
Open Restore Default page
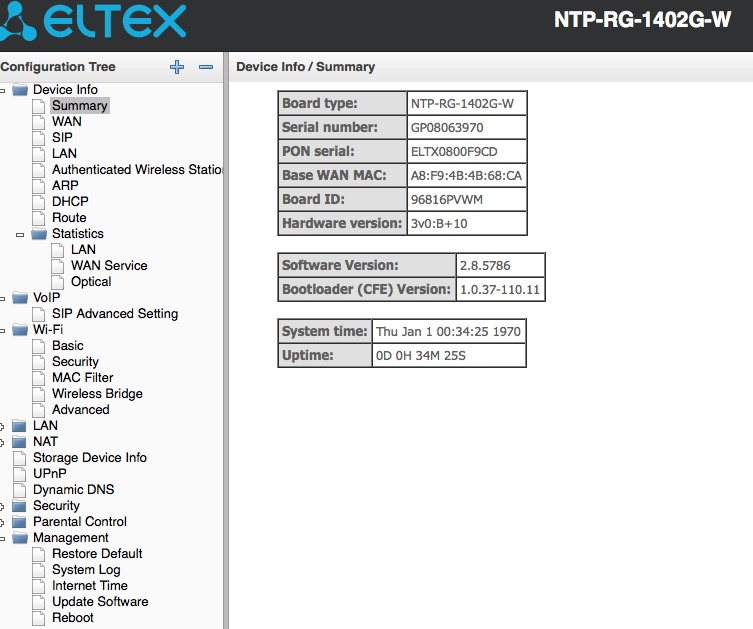tap(97, 554)
